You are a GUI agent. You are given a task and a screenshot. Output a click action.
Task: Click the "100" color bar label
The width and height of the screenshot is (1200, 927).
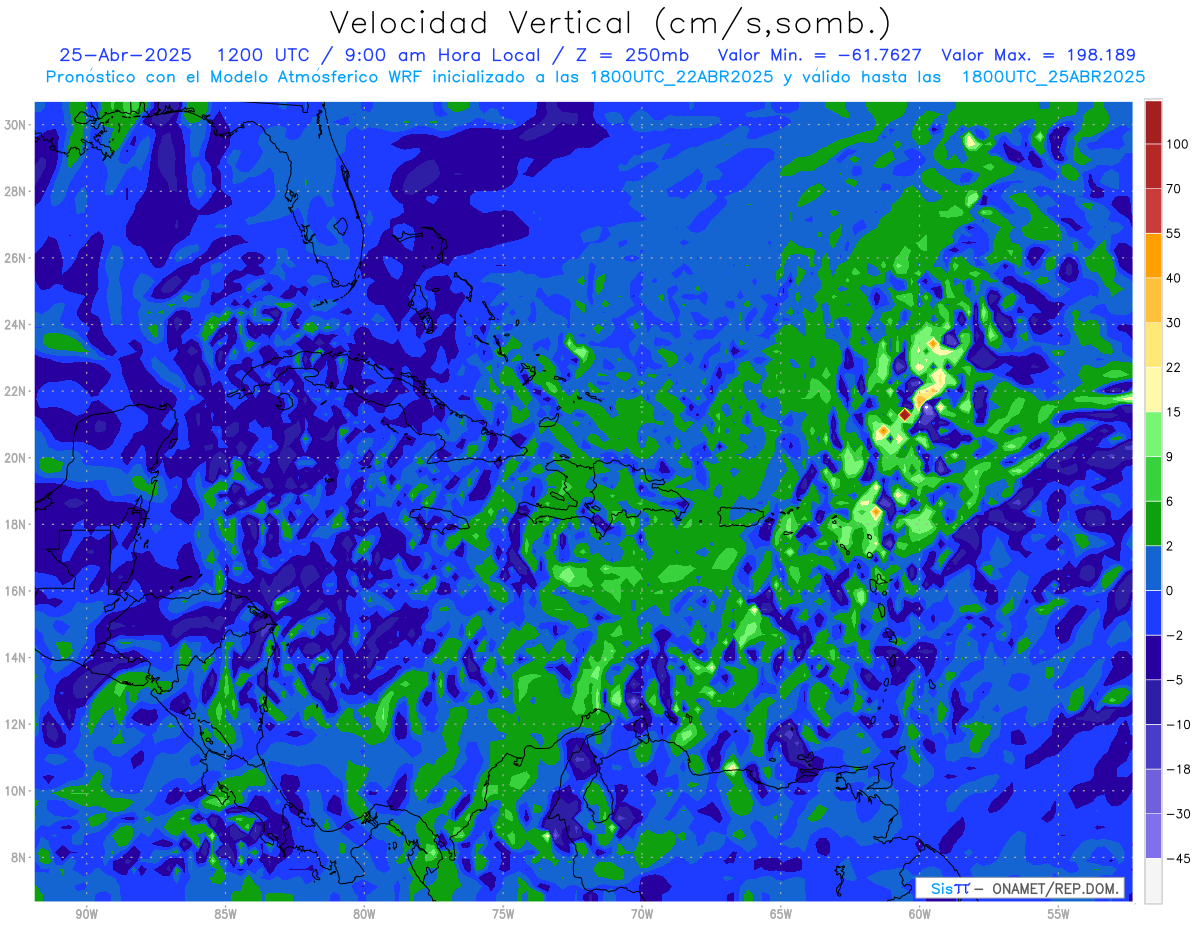(x=1177, y=144)
